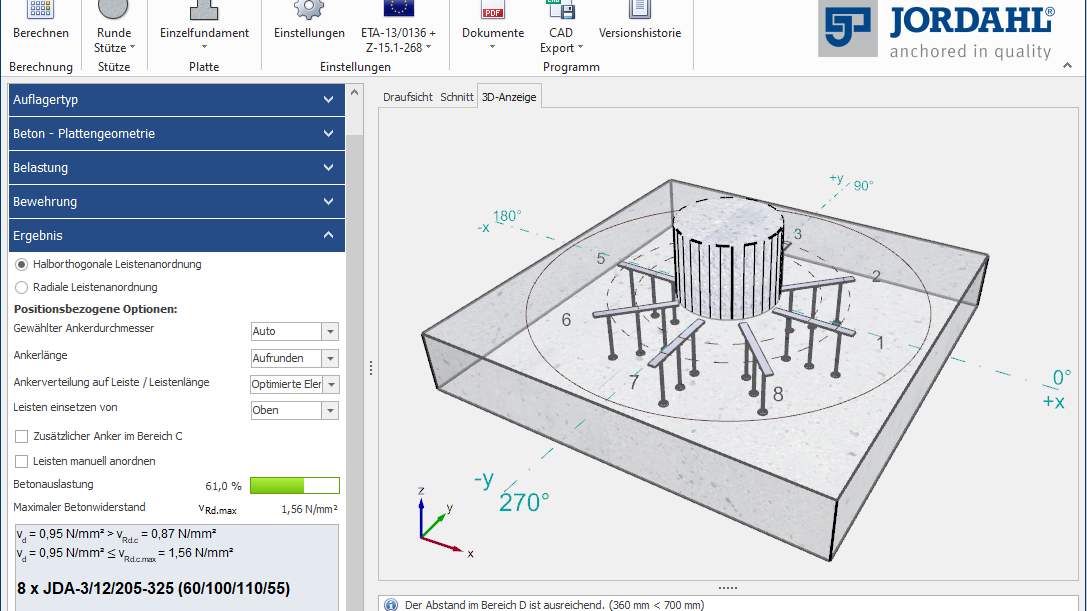
Task: Click the horizontal splitter dots below 3D view
Action: [x=728, y=588]
